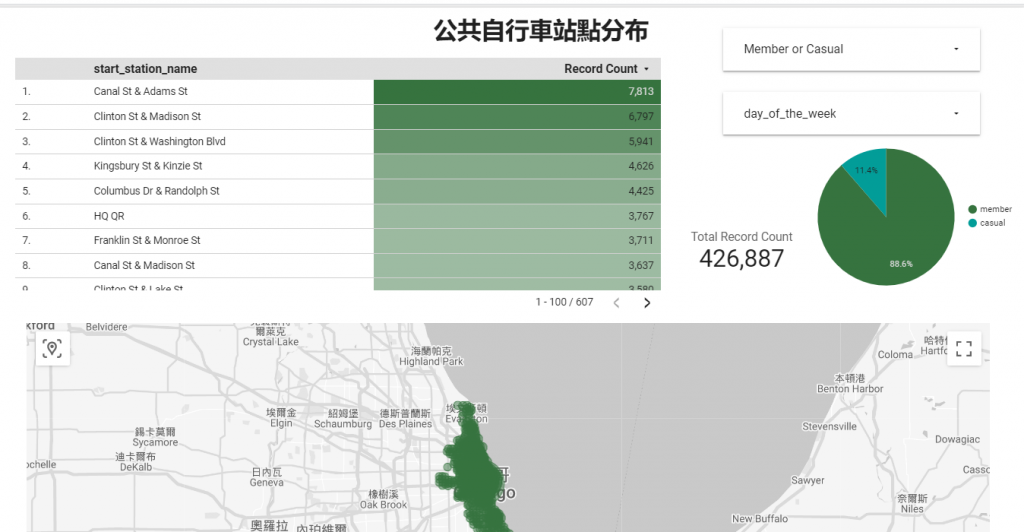Click the start_station_name column header
Screen dimensions: 1024x532
145,69
